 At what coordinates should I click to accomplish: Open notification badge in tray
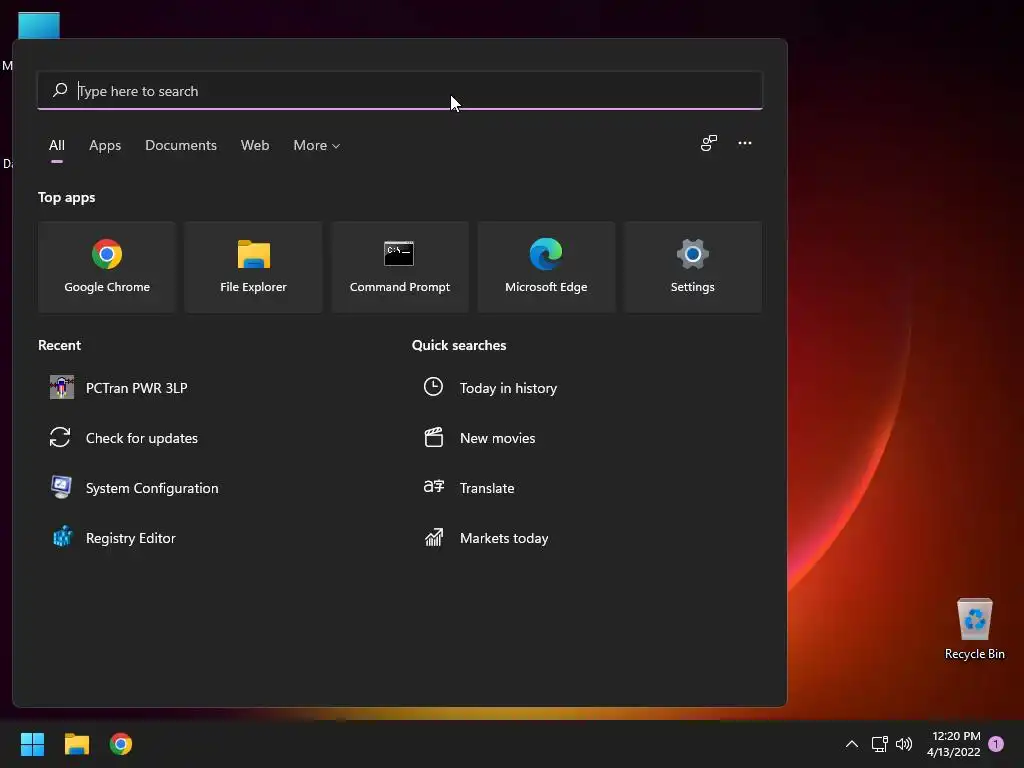click(x=996, y=744)
